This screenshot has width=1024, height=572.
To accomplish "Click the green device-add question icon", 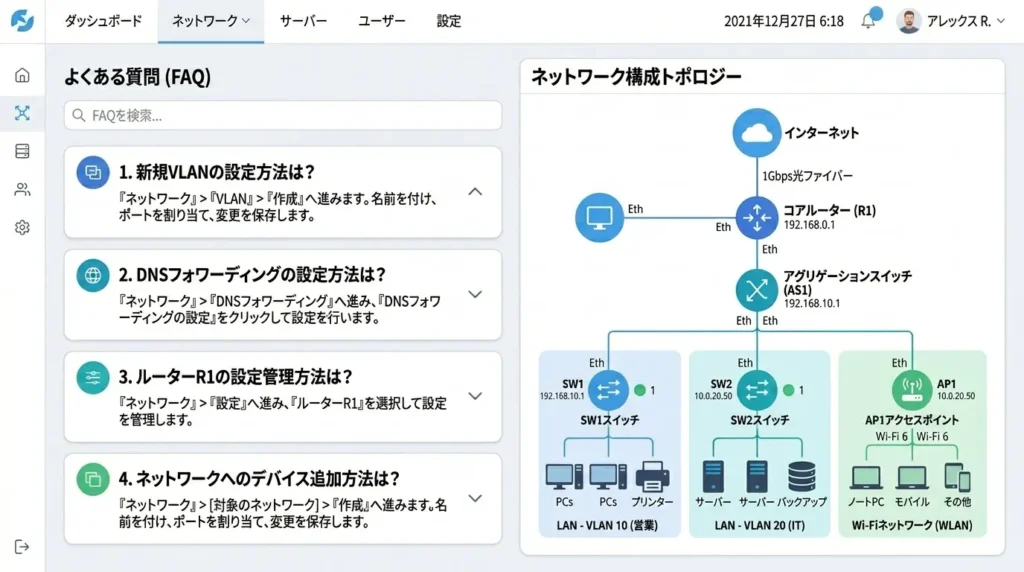I will click(93, 479).
